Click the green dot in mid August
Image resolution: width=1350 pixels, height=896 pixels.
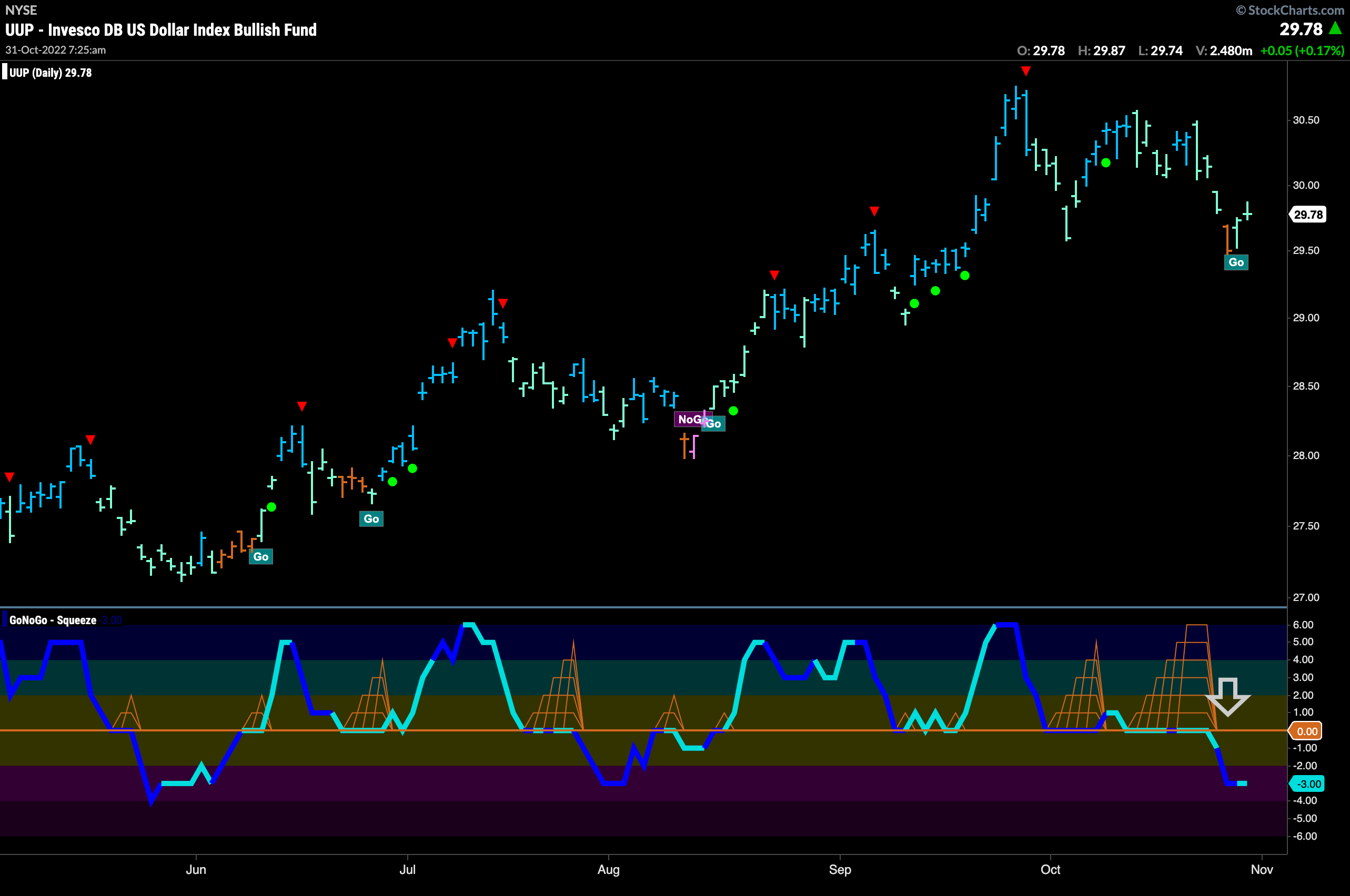pos(733,411)
